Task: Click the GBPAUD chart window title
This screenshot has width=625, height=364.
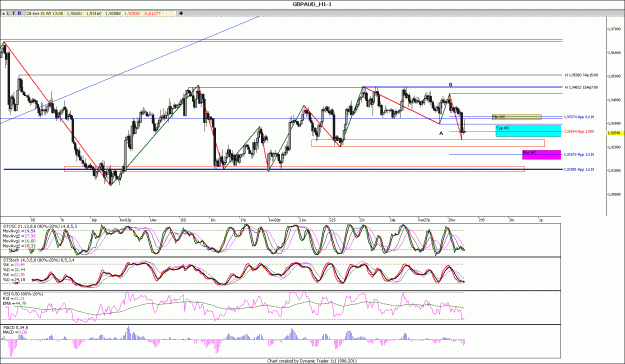Action: coord(312,4)
